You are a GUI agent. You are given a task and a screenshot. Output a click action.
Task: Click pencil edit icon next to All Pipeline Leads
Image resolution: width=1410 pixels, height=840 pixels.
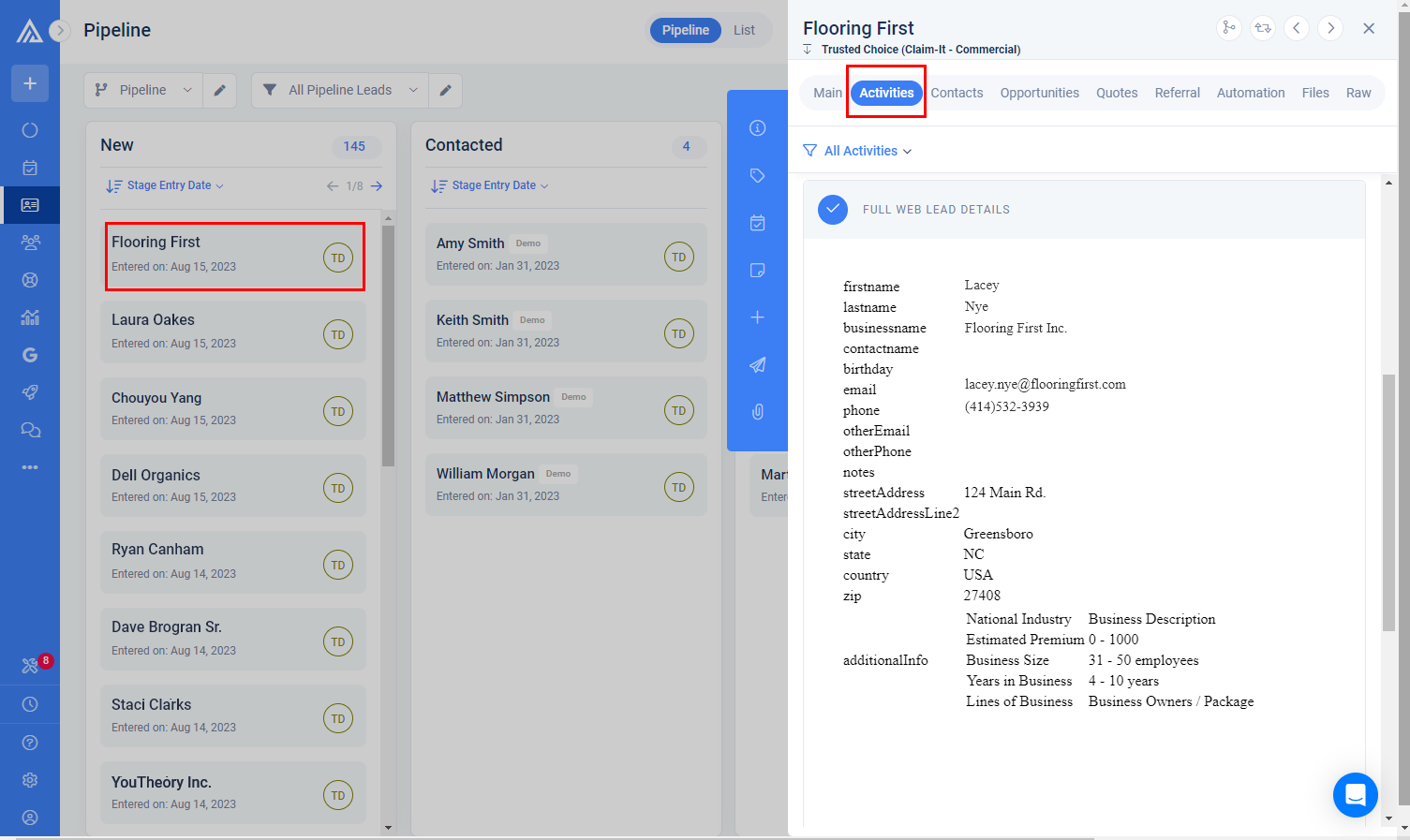click(446, 90)
